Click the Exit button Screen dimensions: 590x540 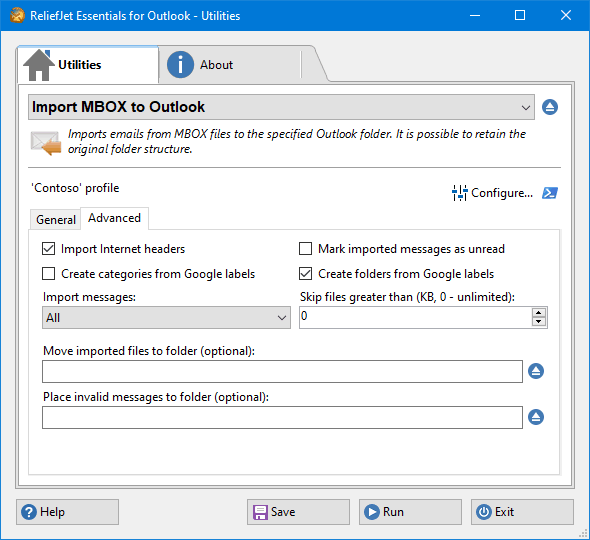click(522, 512)
